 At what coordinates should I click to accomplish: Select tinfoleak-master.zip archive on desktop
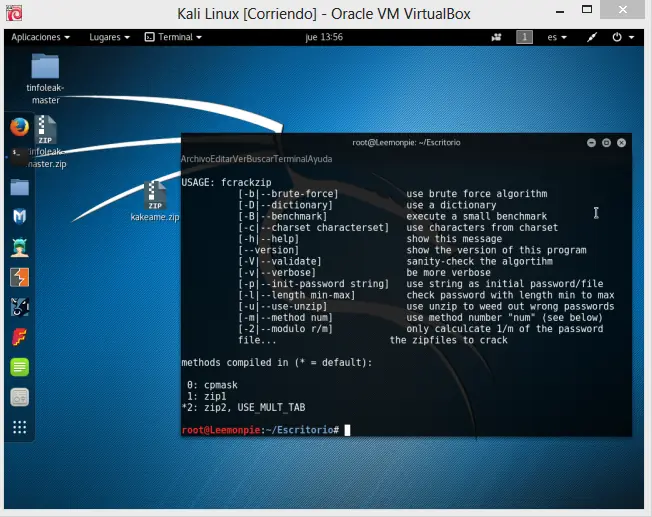(46, 142)
